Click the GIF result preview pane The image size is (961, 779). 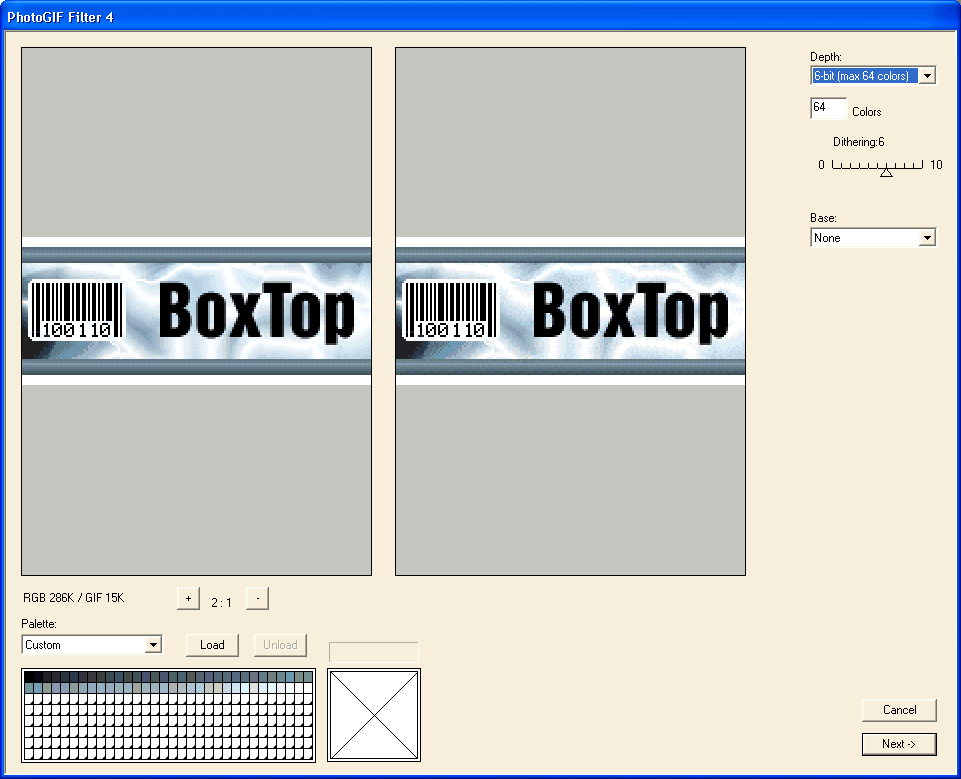(x=571, y=311)
